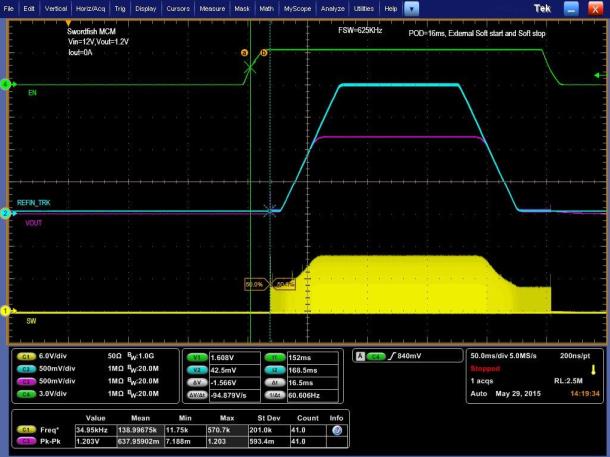Open the Freq measurement info icon
The height and width of the screenshot is (457, 610).
tap(337, 430)
